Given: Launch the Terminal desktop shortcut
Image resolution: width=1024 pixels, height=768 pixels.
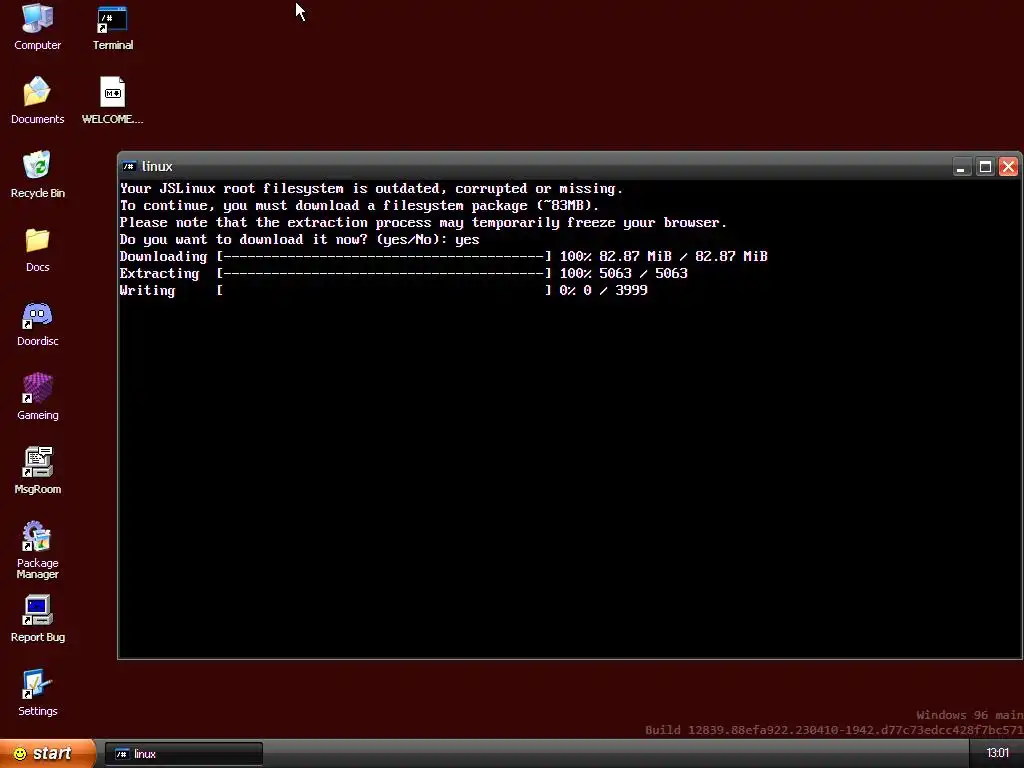Looking at the screenshot, I should [x=112, y=27].
